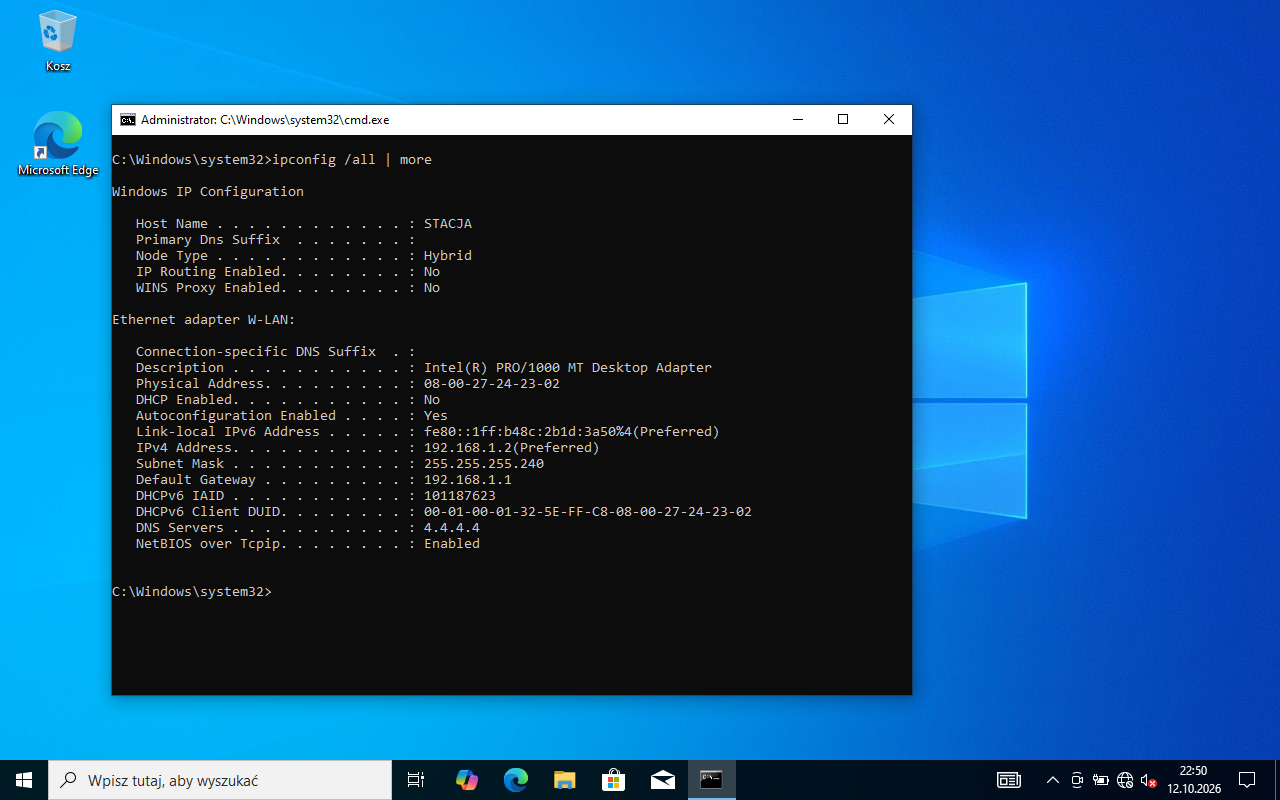Click the Ethernet adapter W-LAN heading
This screenshot has width=1280, height=800.
[204, 320]
